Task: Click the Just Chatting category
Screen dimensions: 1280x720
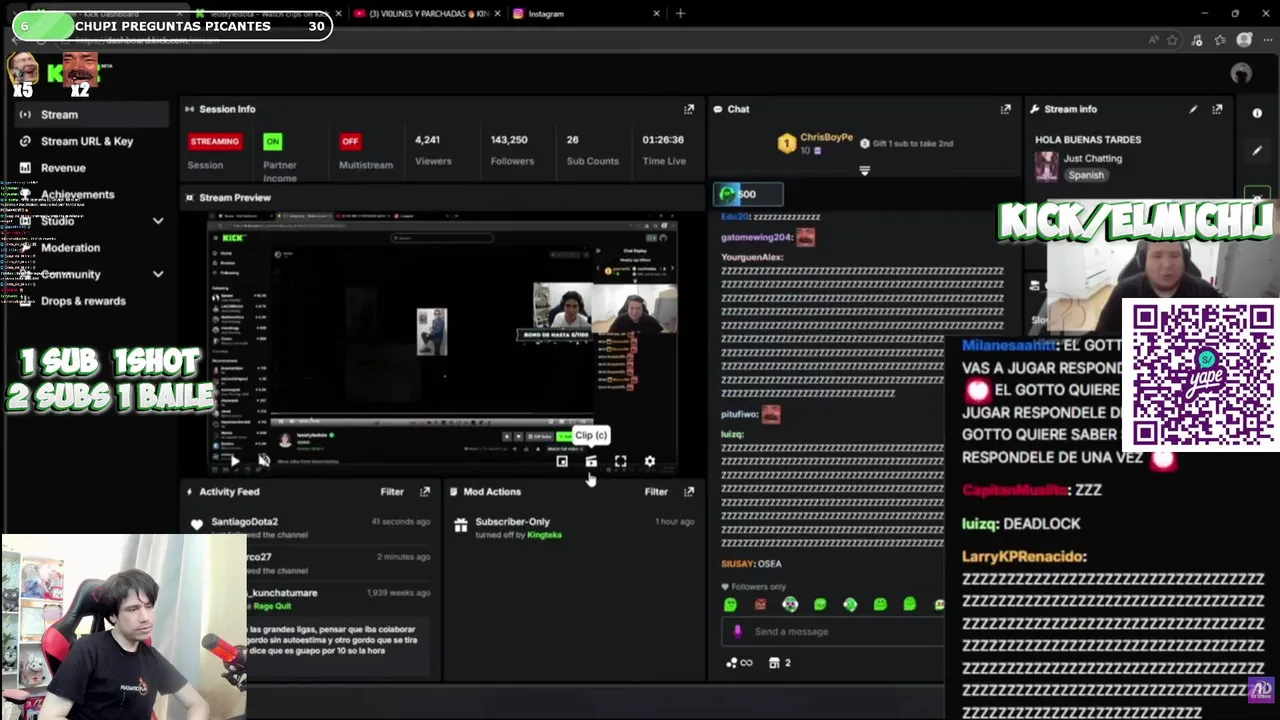Action: tap(1093, 158)
